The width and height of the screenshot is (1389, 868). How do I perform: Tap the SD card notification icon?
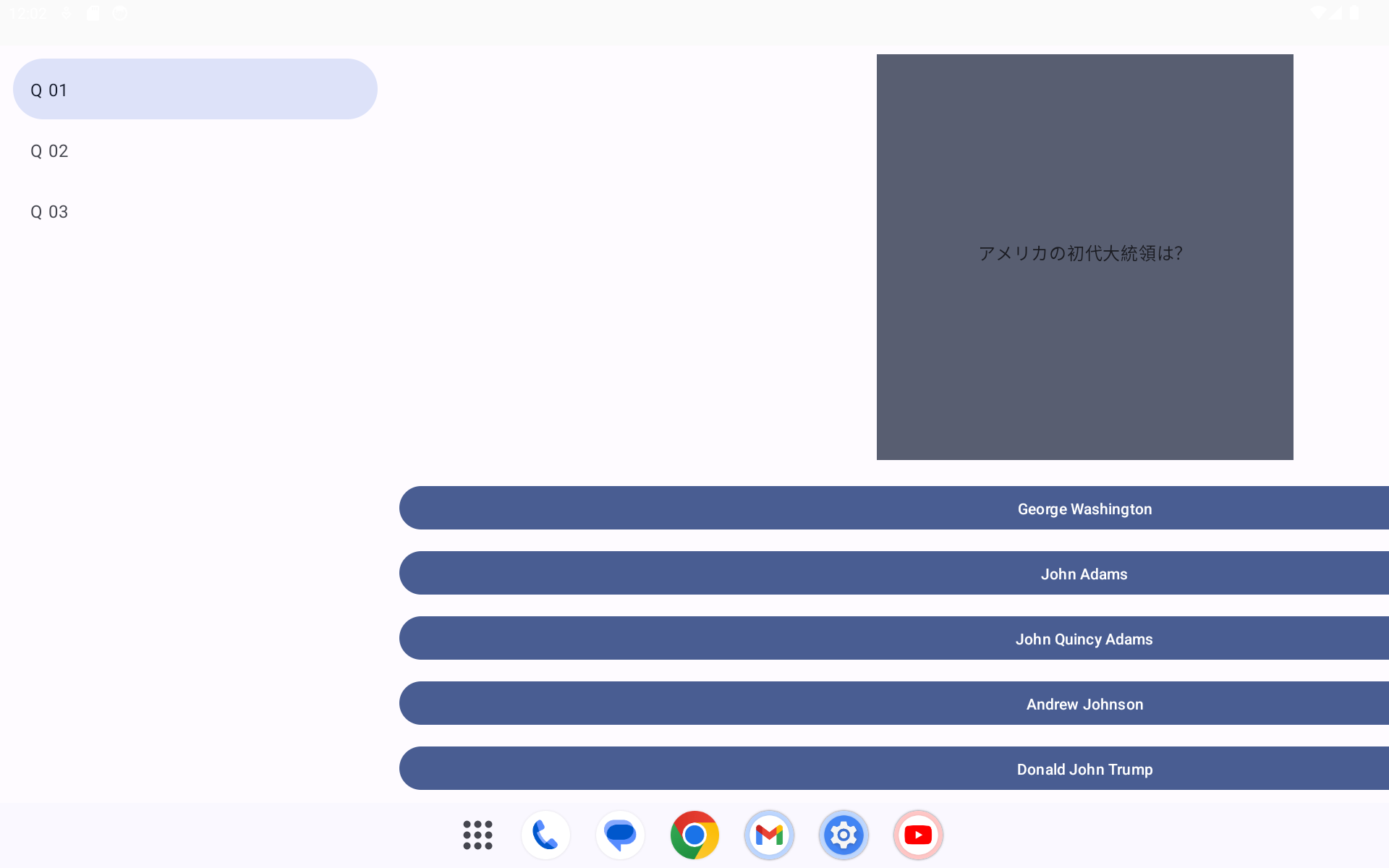pyautogui.click(x=93, y=13)
